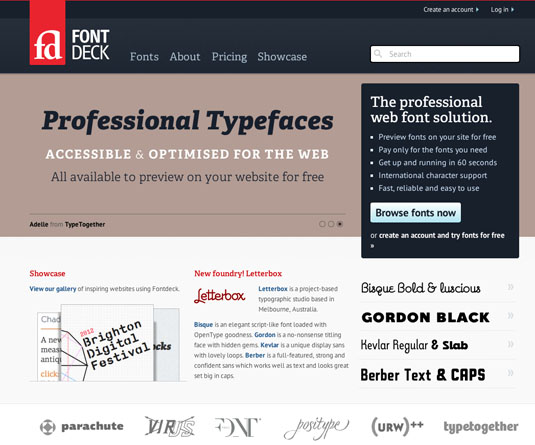This screenshot has height=445, width=535.
Task: Open the Parachute foundry logo
Action: [x=82, y=427]
